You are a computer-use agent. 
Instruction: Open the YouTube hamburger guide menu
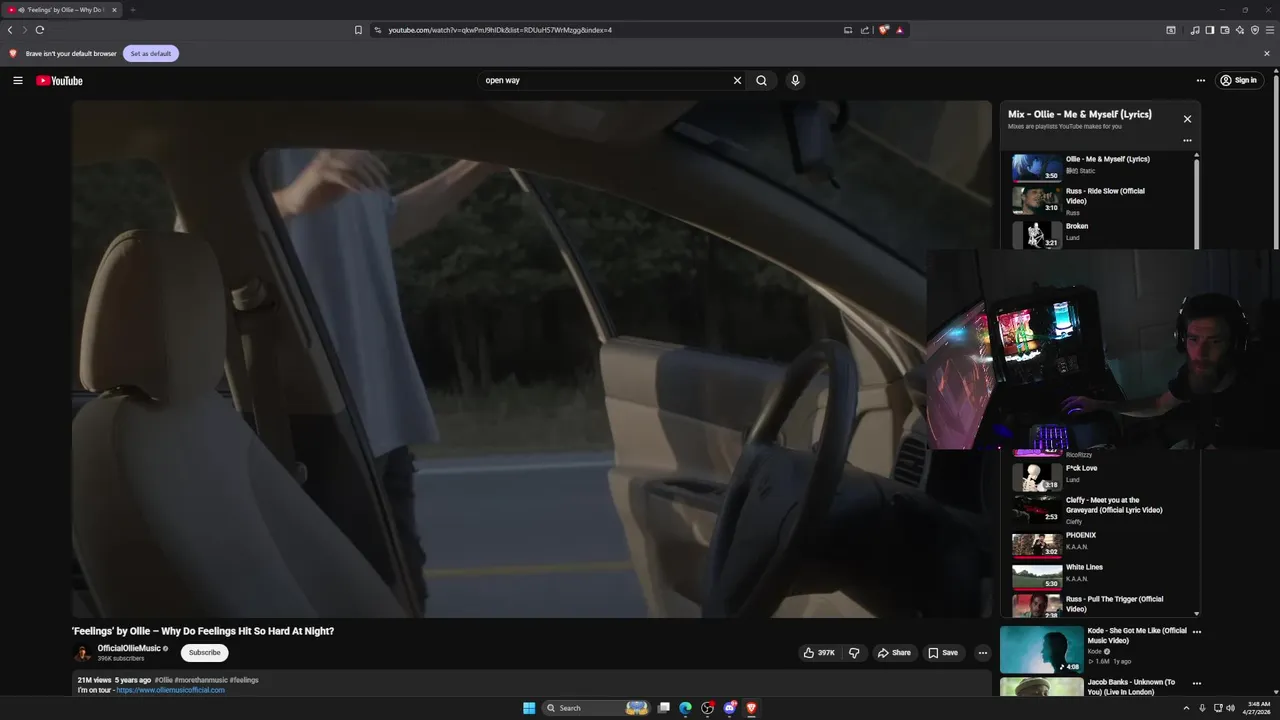18,80
